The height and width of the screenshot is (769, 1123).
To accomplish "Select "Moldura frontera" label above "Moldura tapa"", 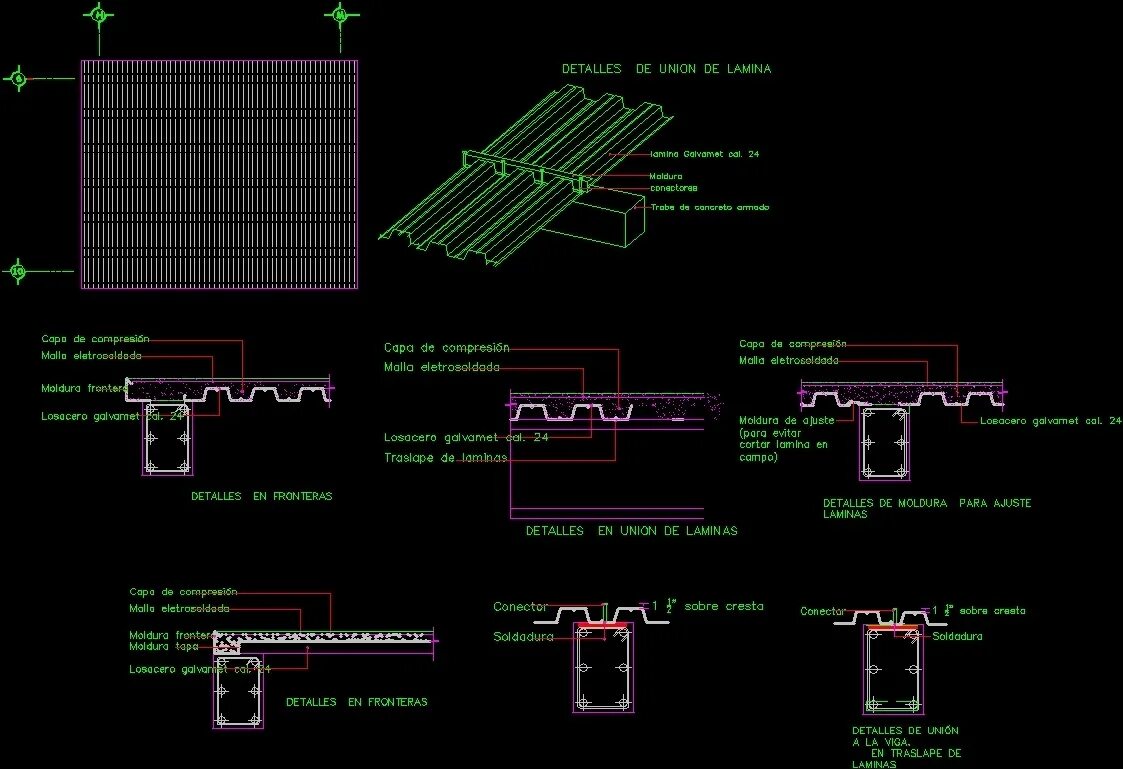I will pyautogui.click(x=170, y=635).
